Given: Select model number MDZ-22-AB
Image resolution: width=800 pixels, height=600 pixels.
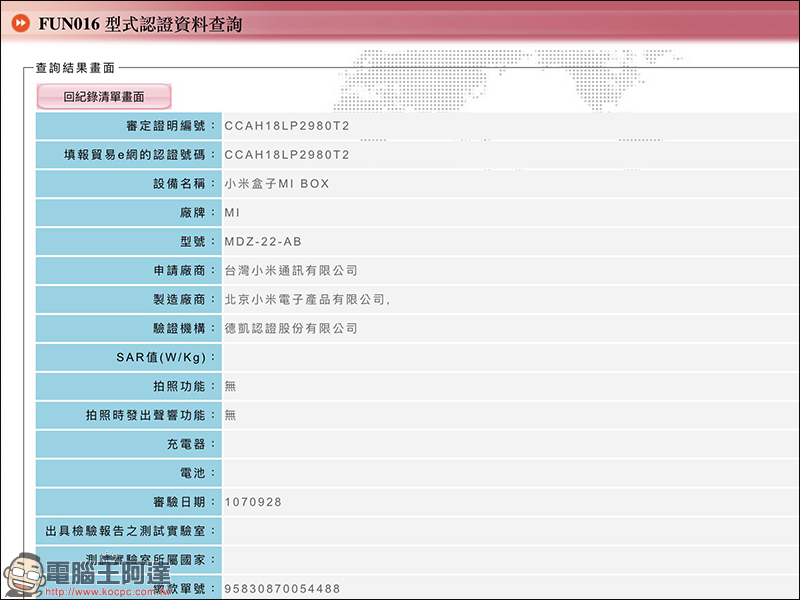Looking at the screenshot, I should coord(263,242).
